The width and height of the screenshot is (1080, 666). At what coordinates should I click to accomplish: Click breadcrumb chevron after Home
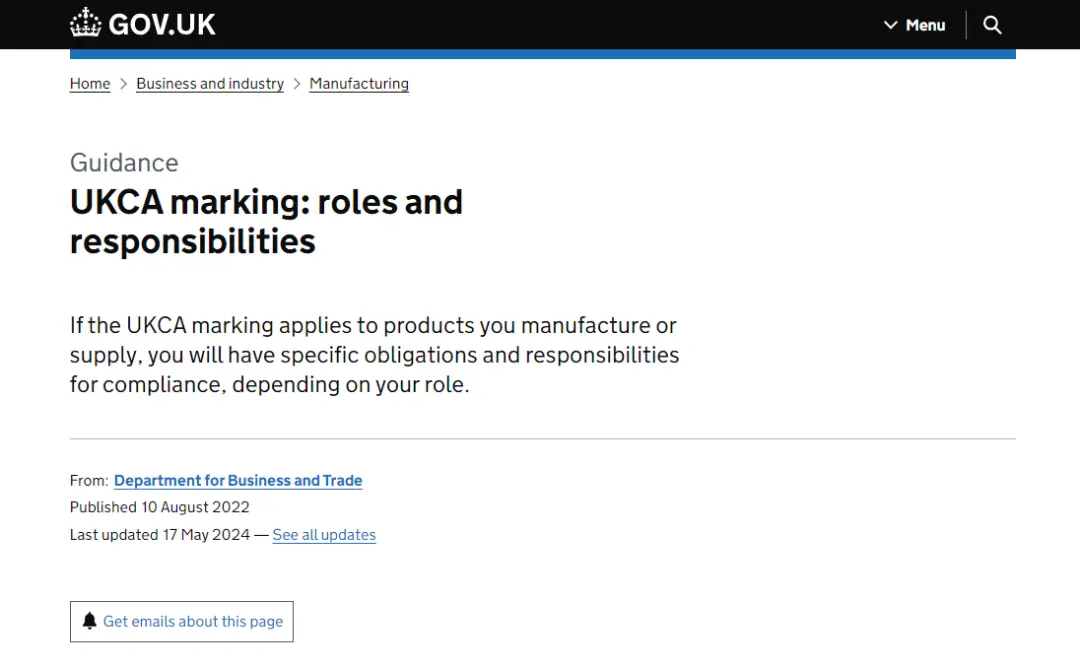(x=123, y=83)
